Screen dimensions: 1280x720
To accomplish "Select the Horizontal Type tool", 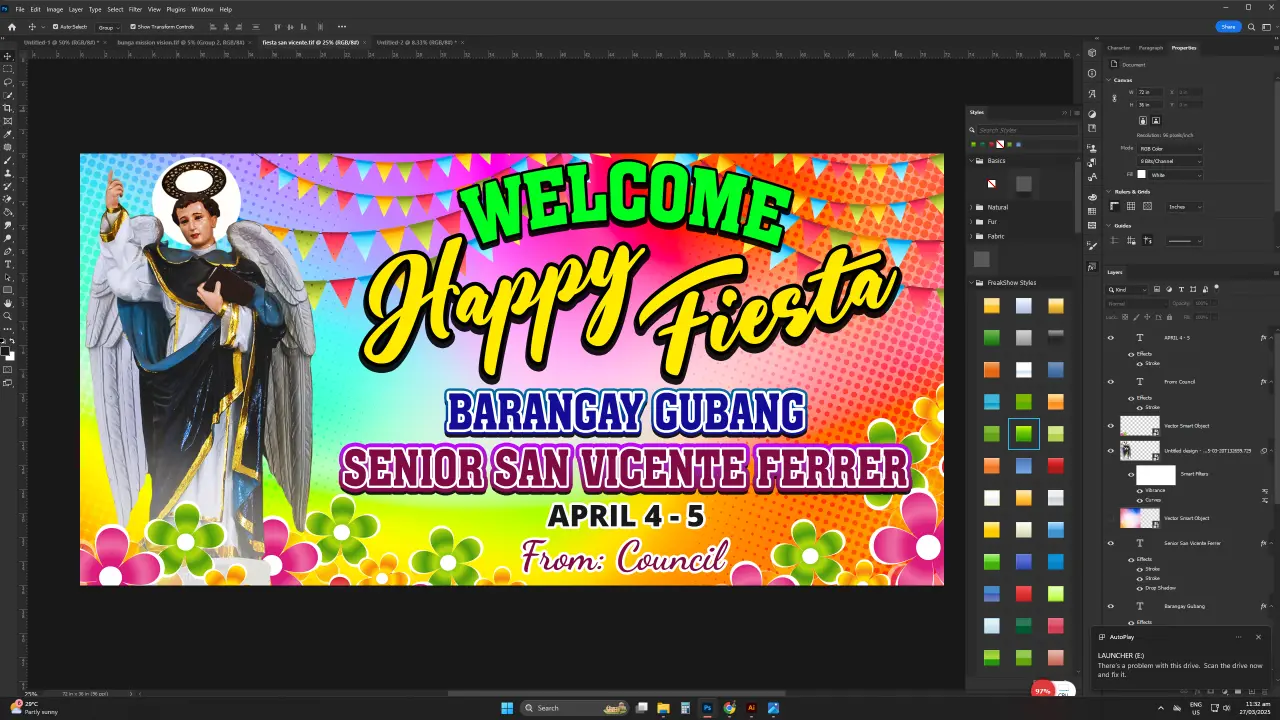I will tap(8, 264).
